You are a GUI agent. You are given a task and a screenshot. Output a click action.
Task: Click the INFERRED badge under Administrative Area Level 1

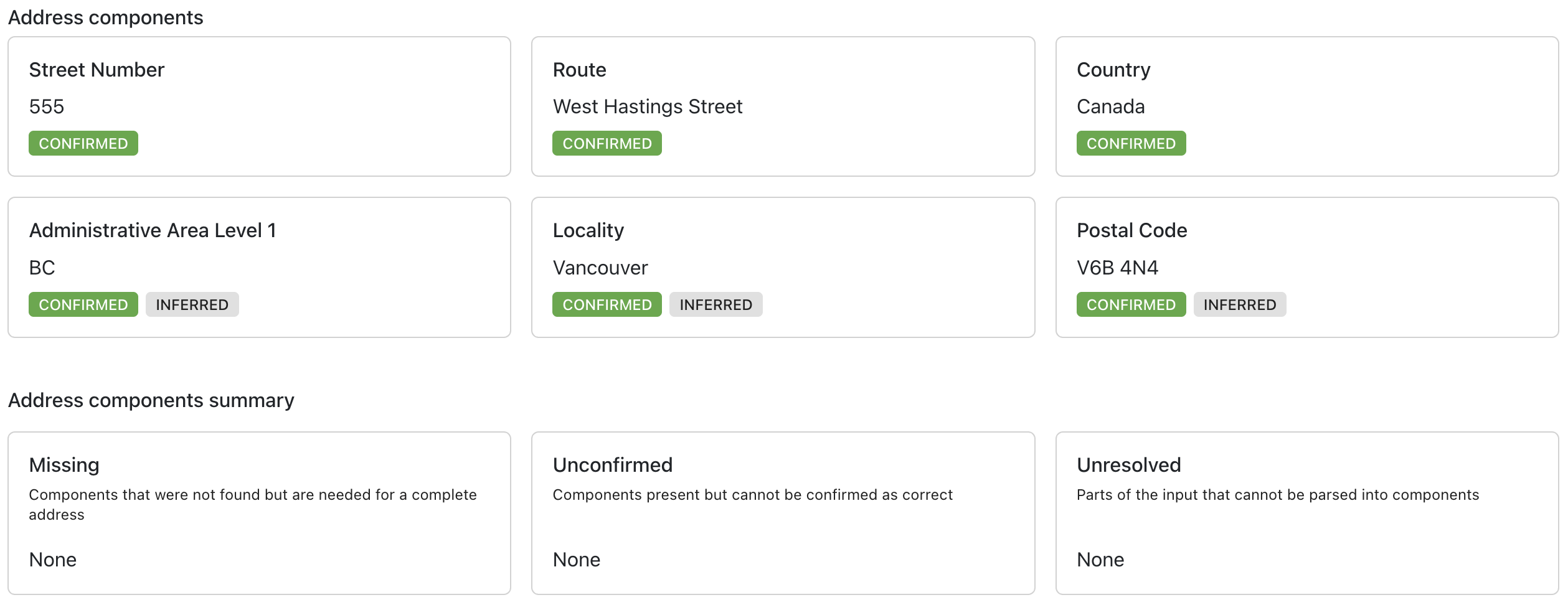tap(192, 304)
